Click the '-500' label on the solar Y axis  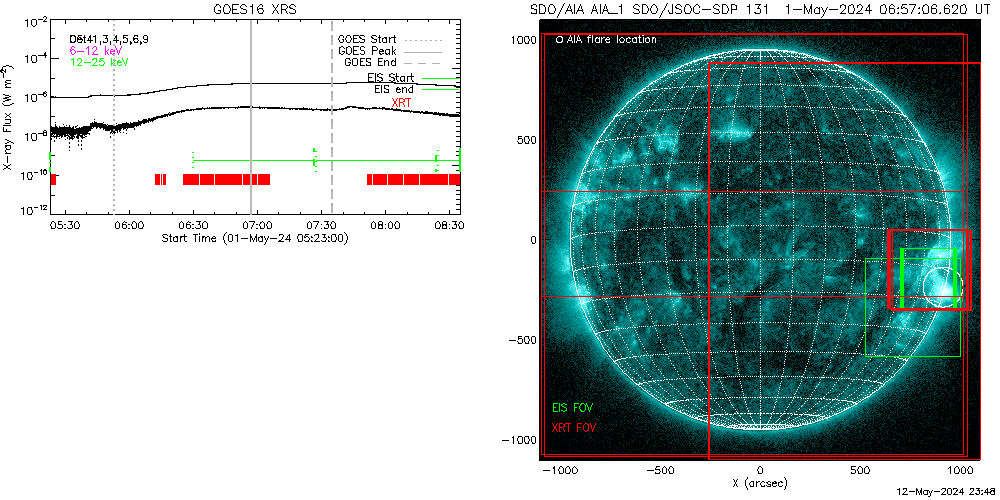[522, 340]
